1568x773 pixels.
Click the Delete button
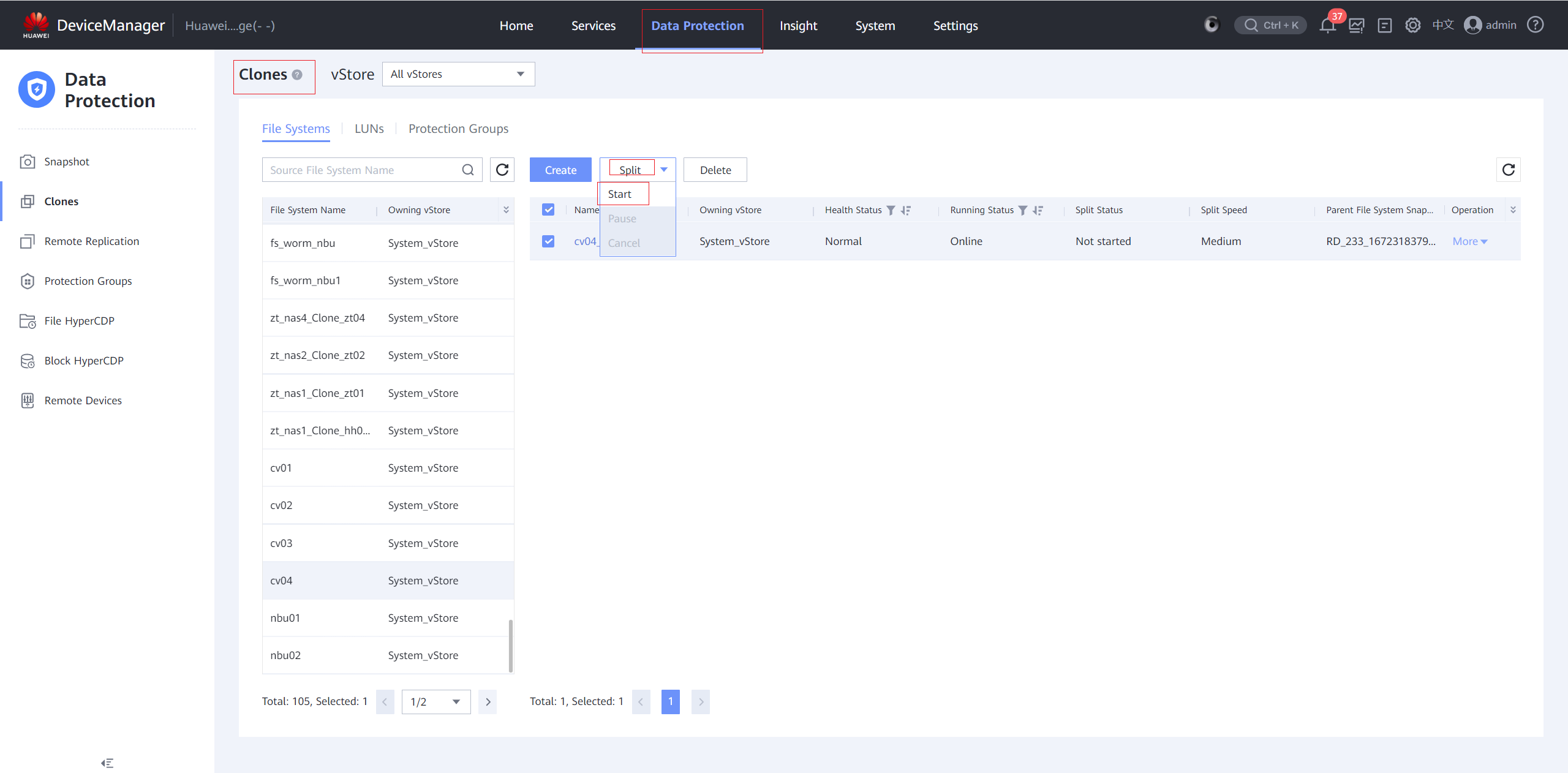[x=715, y=170]
